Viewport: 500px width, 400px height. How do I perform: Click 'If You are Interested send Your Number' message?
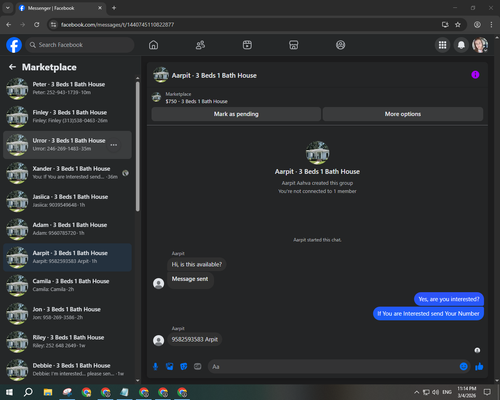[428, 314]
